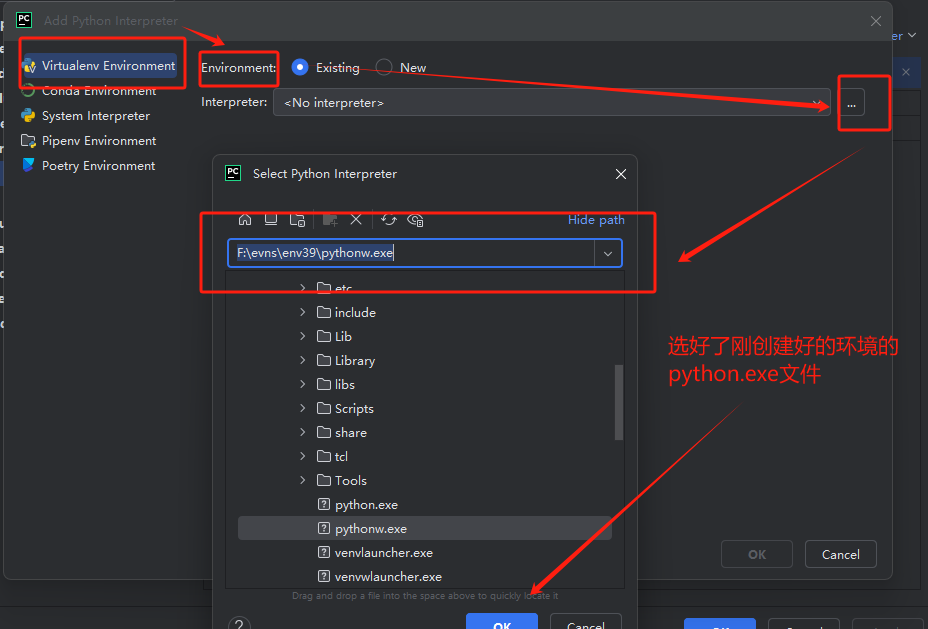928x629 pixels.
Task: Toggle show hidden files eye icon
Action: 415,220
